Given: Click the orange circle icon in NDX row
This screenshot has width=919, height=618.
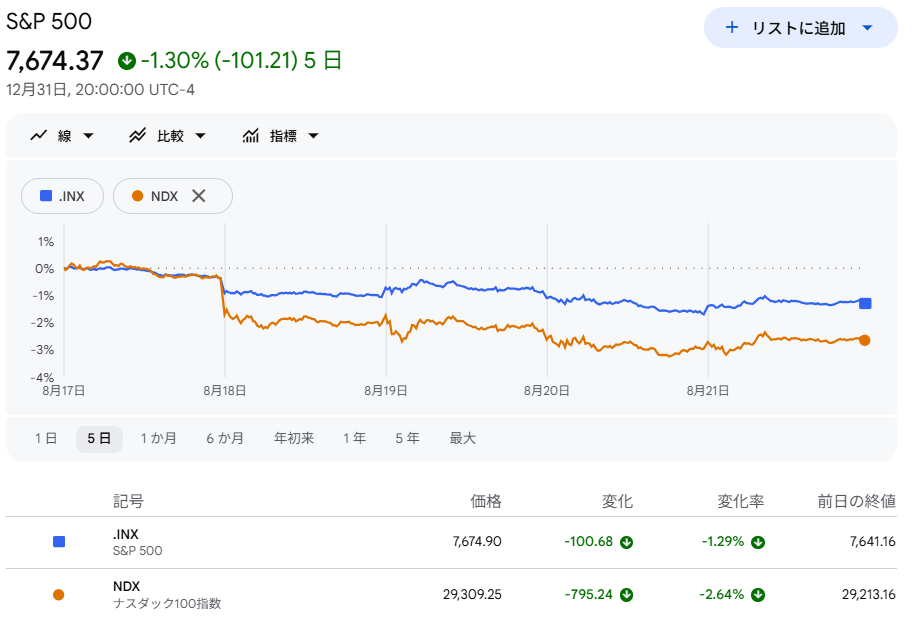Looking at the screenshot, I should (x=59, y=595).
